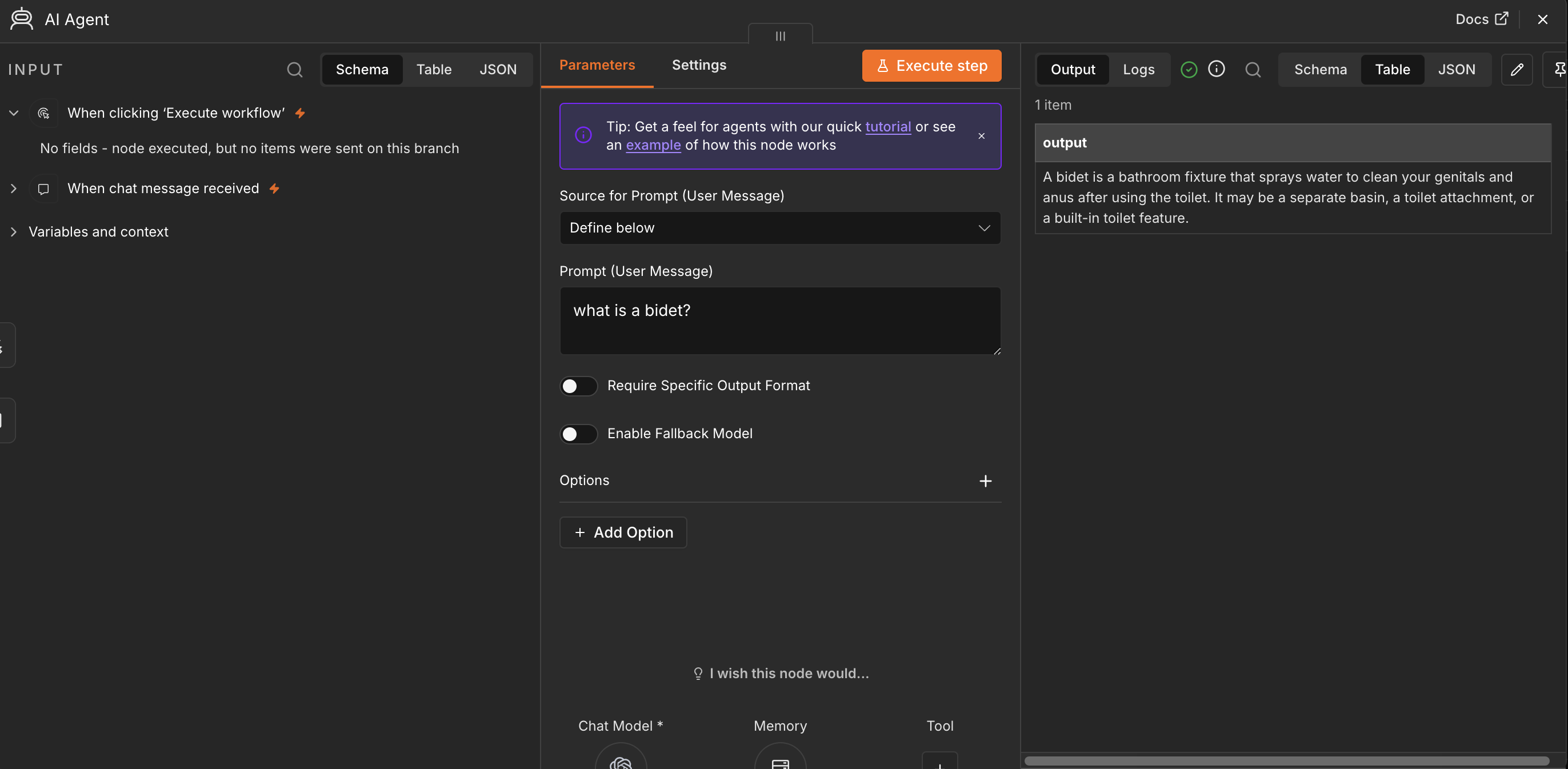Close the AI Agent panel
Viewport: 1568px width, 769px height.
click(1542, 19)
